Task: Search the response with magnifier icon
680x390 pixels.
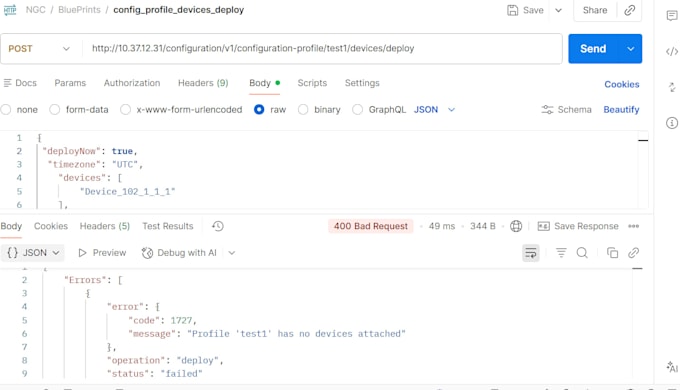Action: 582,253
